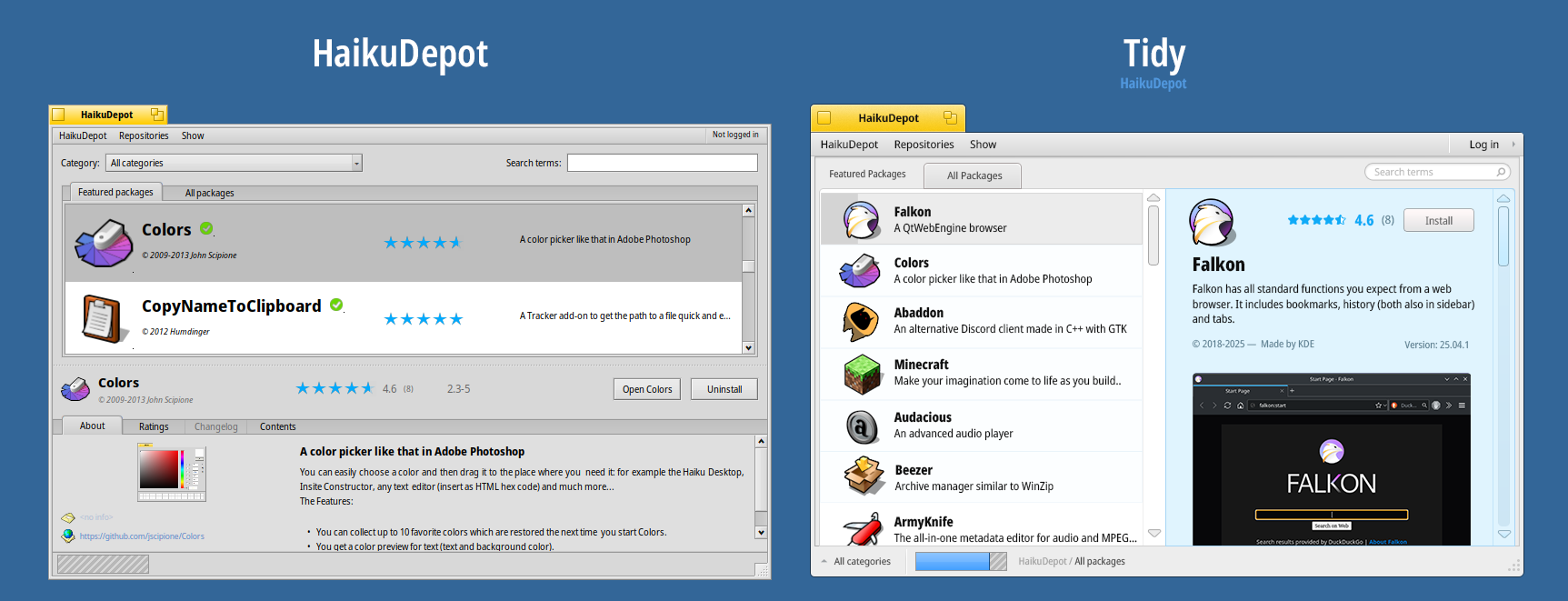Click the magnifier icon in the Tidy search field
Viewport: 1568px width, 601px height.
point(1501,172)
